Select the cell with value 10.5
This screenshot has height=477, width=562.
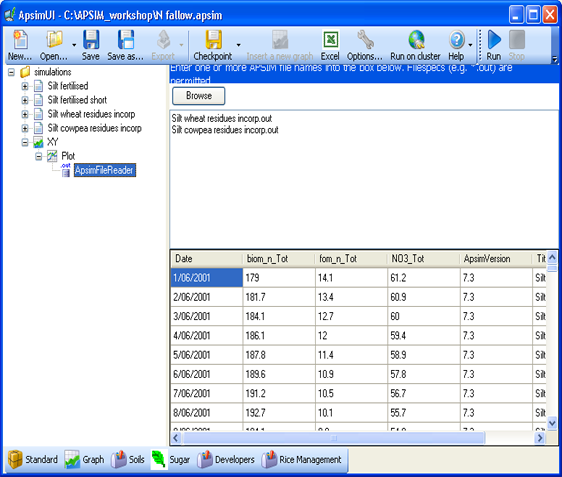click(352, 393)
